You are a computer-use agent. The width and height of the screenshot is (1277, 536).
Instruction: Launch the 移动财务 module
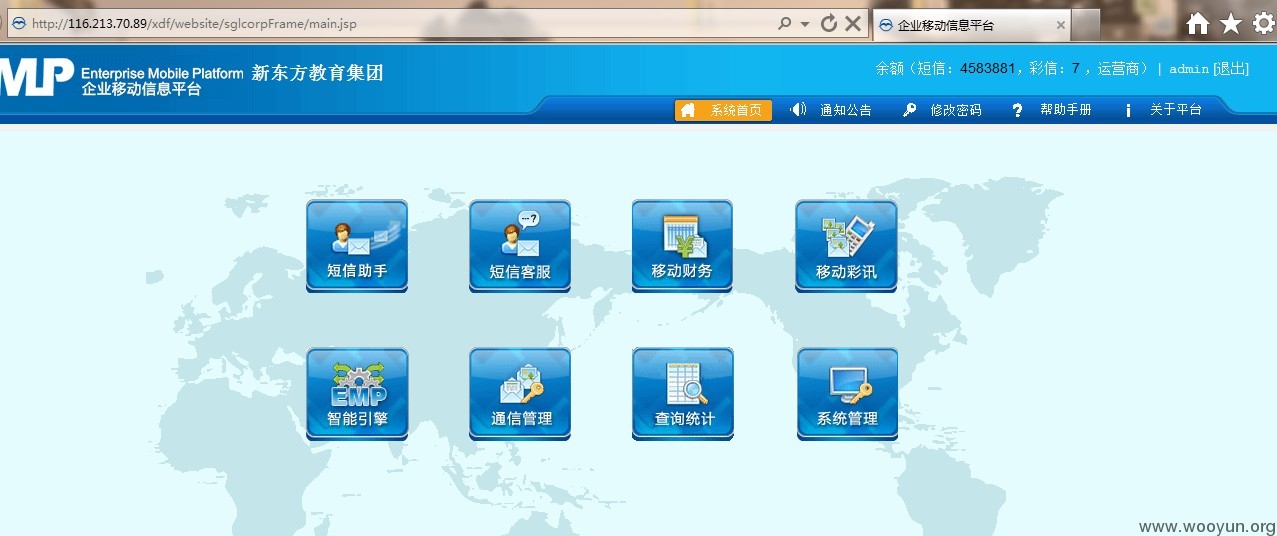[682, 245]
